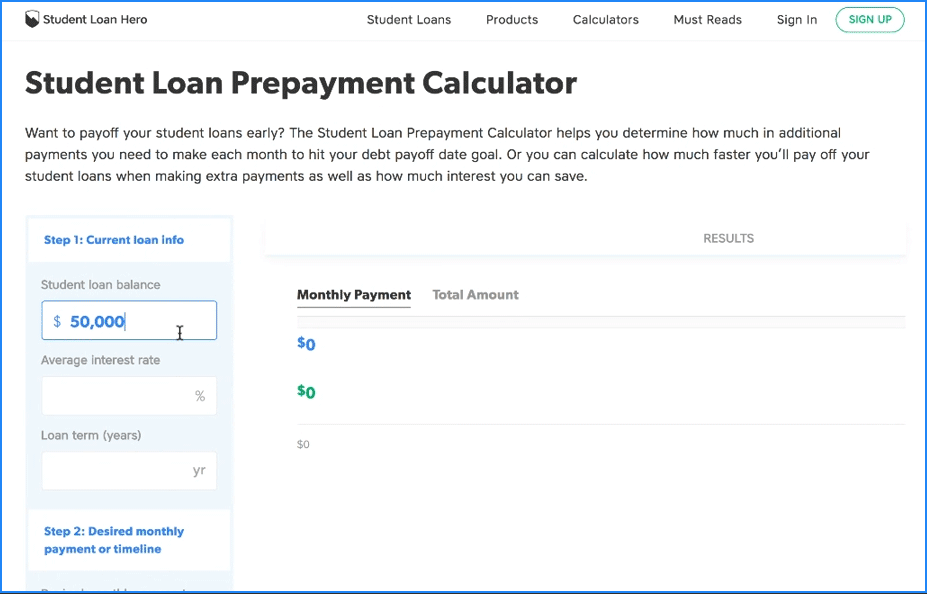927x594 pixels.
Task: Click the percent symbol in interest field
Action: coord(200,396)
